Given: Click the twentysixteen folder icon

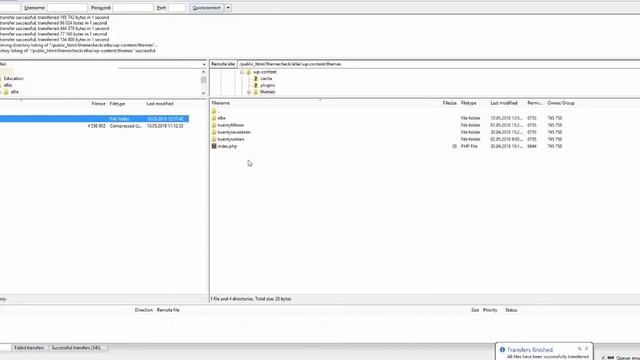Looking at the screenshot, I should [214, 139].
